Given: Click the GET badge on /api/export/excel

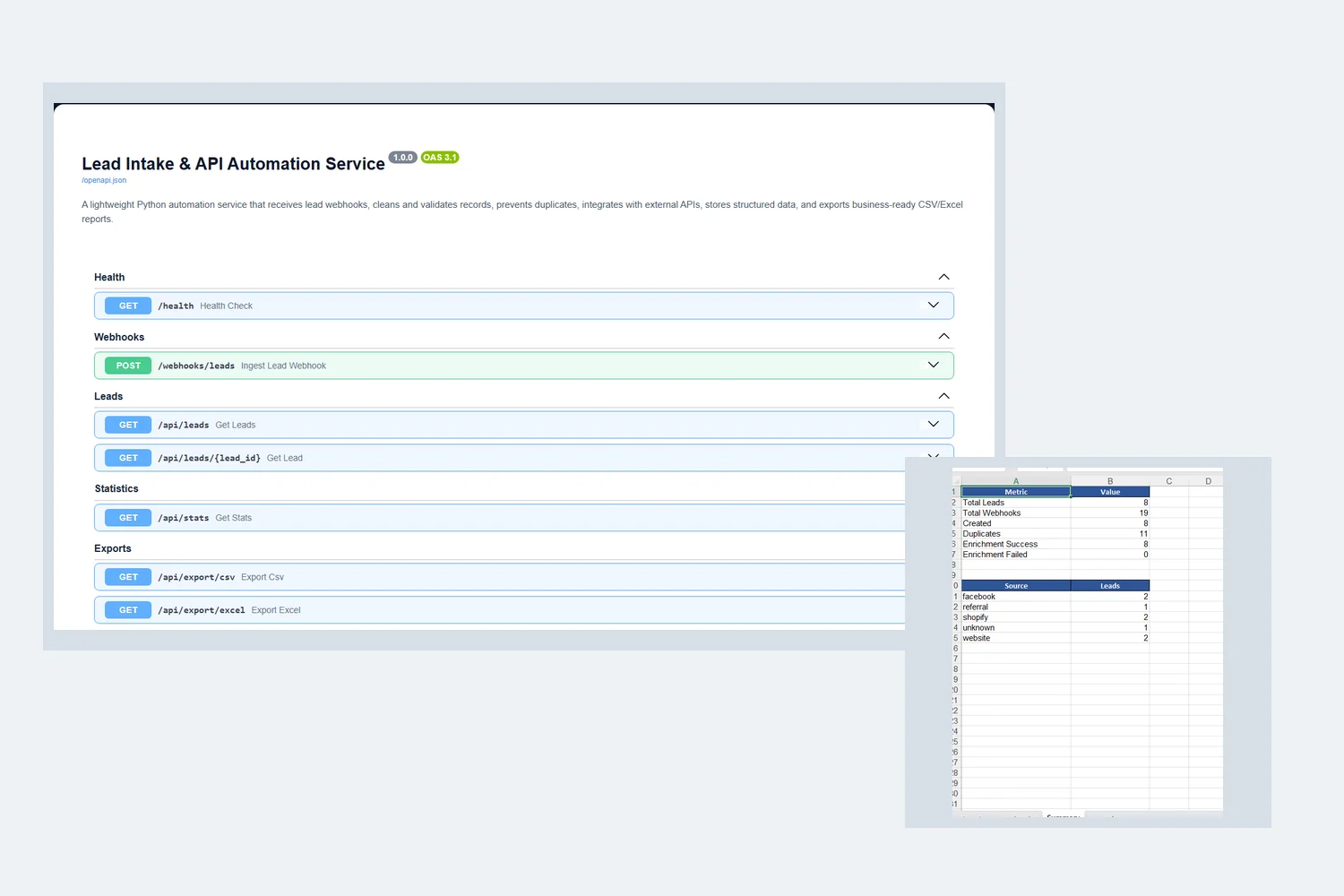Looking at the screenshot, I should coord(128,610).
